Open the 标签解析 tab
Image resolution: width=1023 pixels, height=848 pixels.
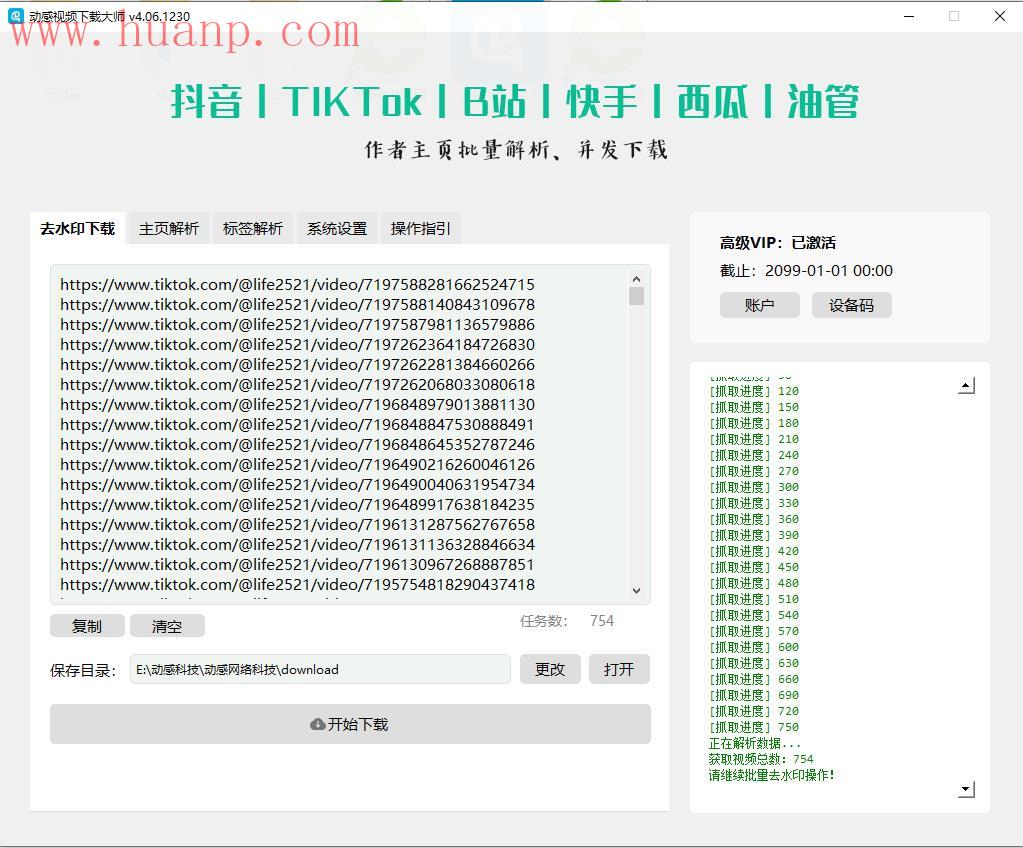(x=252, y=228)
